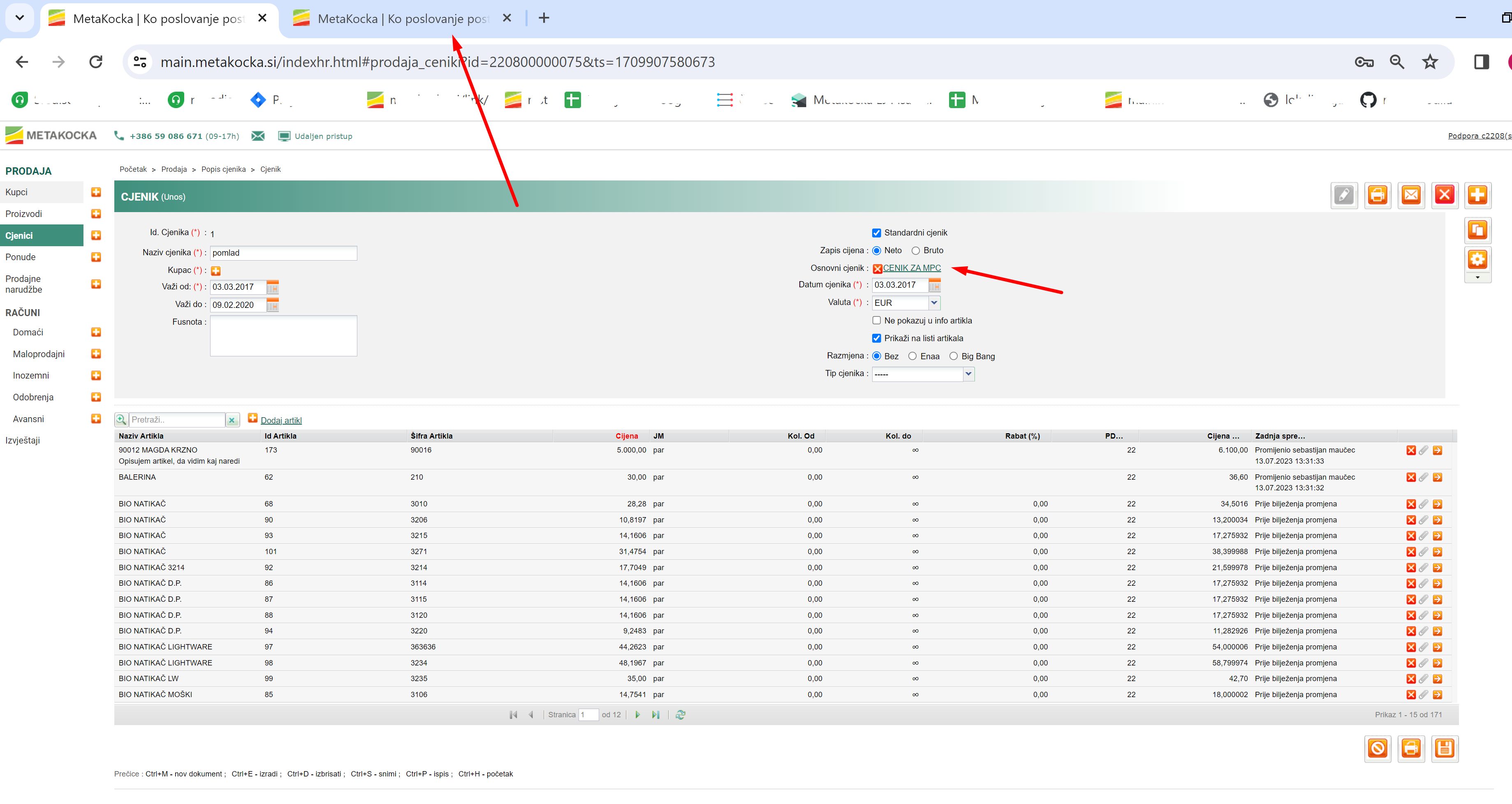Click the email envelope icon in the header
Viewport: 1512px width, 804px height.
coord(1411,195)
